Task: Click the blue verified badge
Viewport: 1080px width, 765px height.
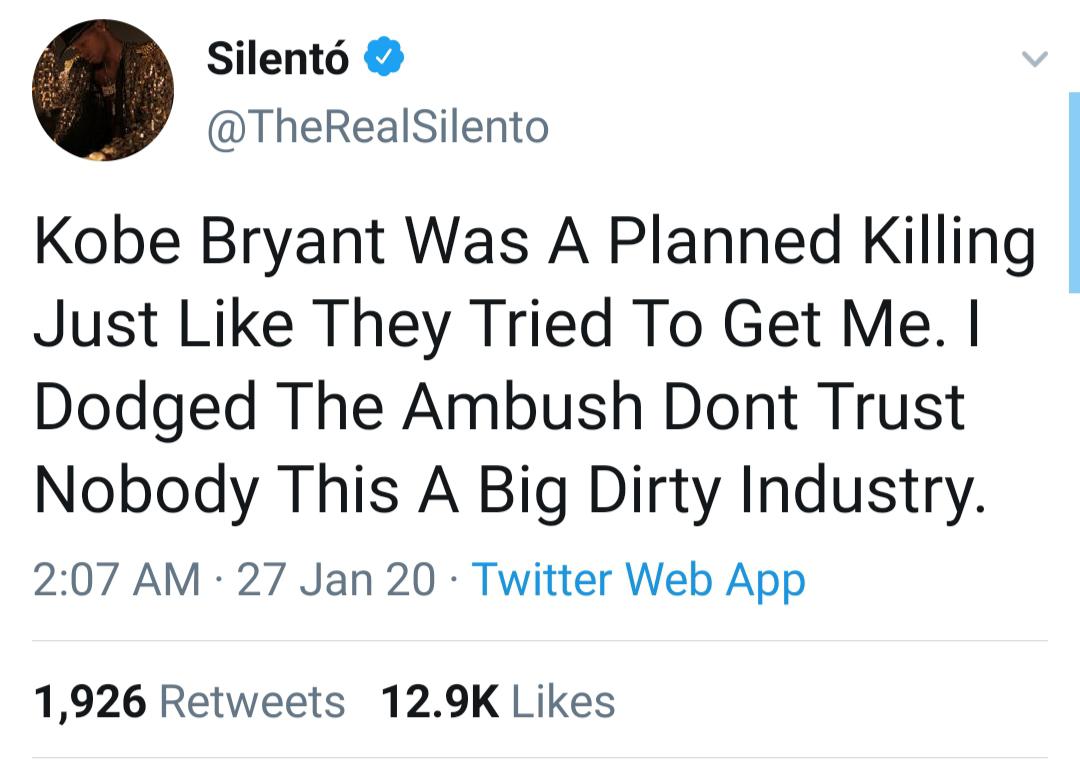Action: point(383,59)
